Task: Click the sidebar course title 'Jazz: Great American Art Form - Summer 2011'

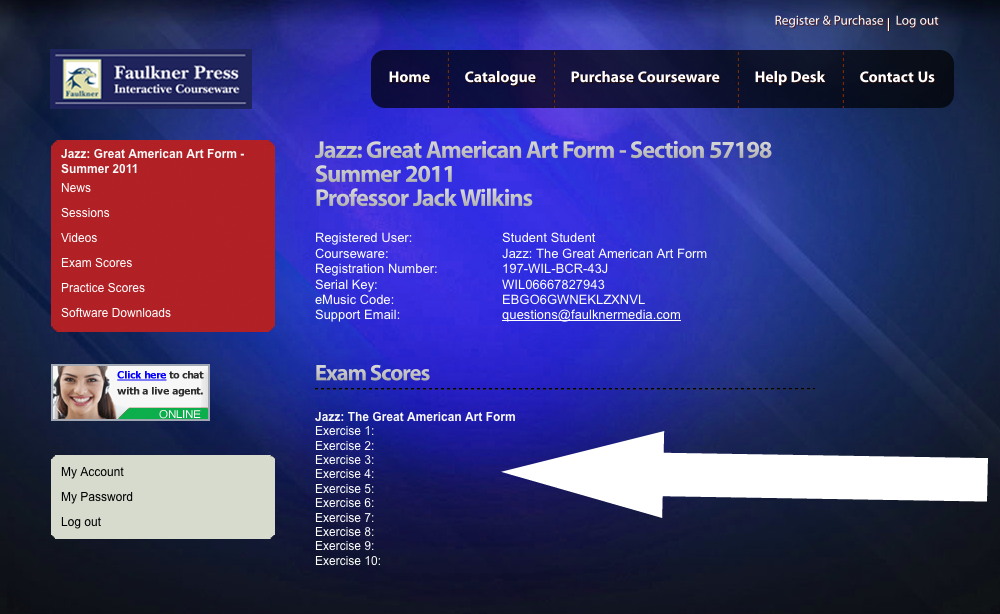Action: click(x=152, y=161)
